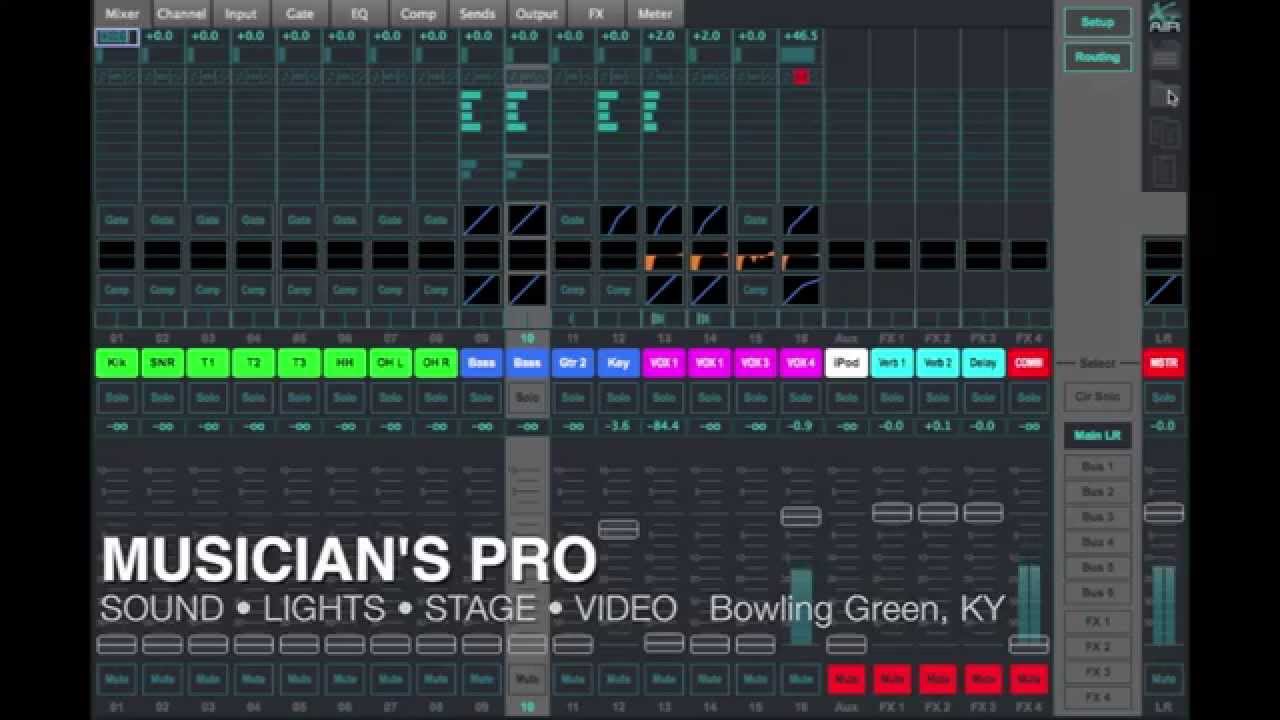Image resolution: width=1280 pixels, height=720 pixels.
Task: Select Bus 1 in the bus list
Action: point(1097,466)
